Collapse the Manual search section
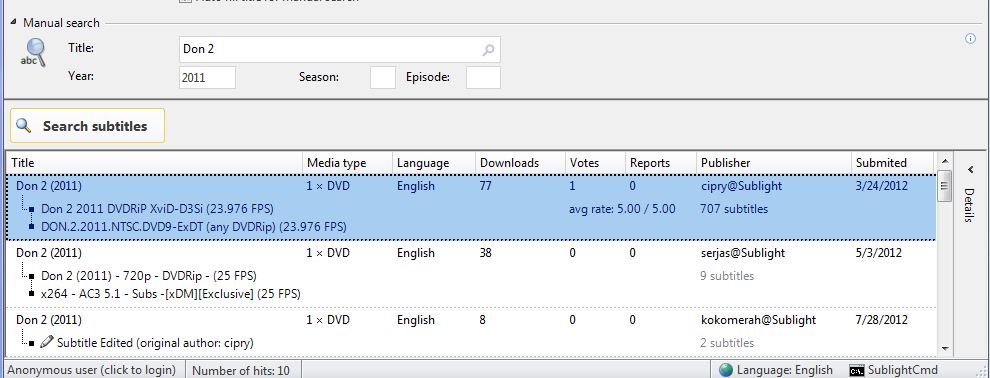Screen dimensions: 990x378 pyautogui.click(x=13, y=22)
